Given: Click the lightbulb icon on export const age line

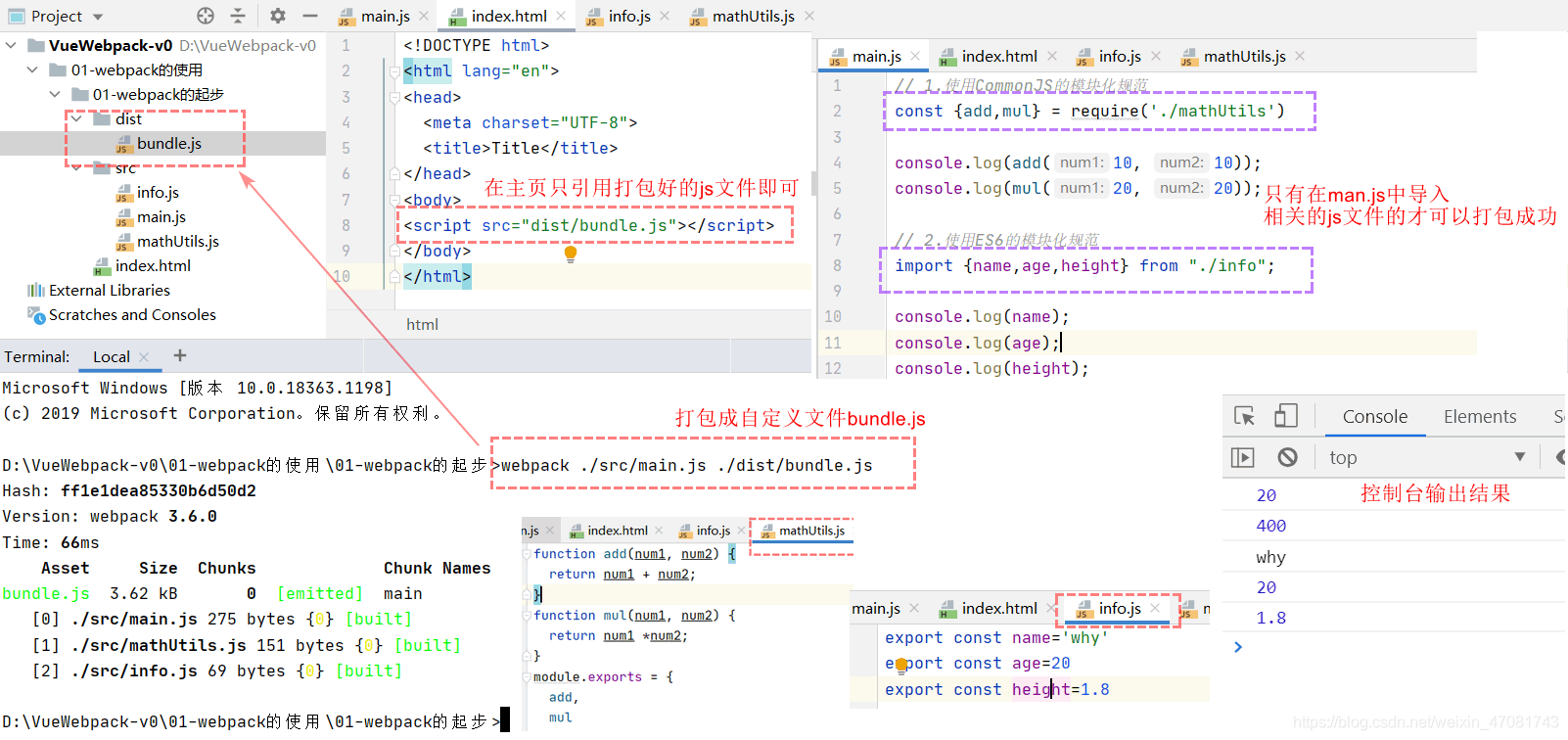Looking at the screenshot, I should [900, 666].
